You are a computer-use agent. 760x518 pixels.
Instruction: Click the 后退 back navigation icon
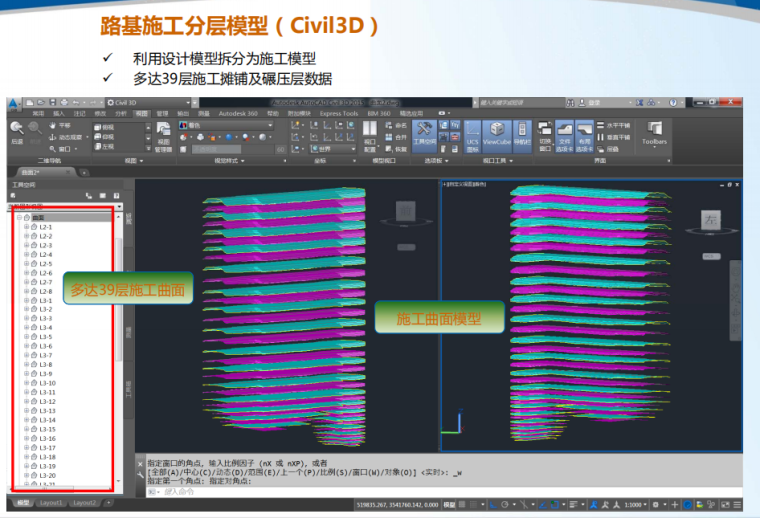tap(17, 131)
